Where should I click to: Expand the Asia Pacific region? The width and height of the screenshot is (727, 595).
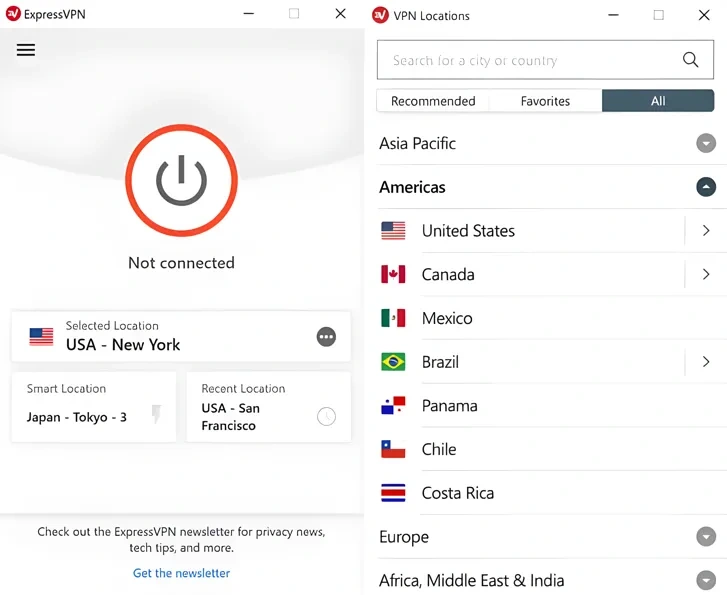click(706, 143)
